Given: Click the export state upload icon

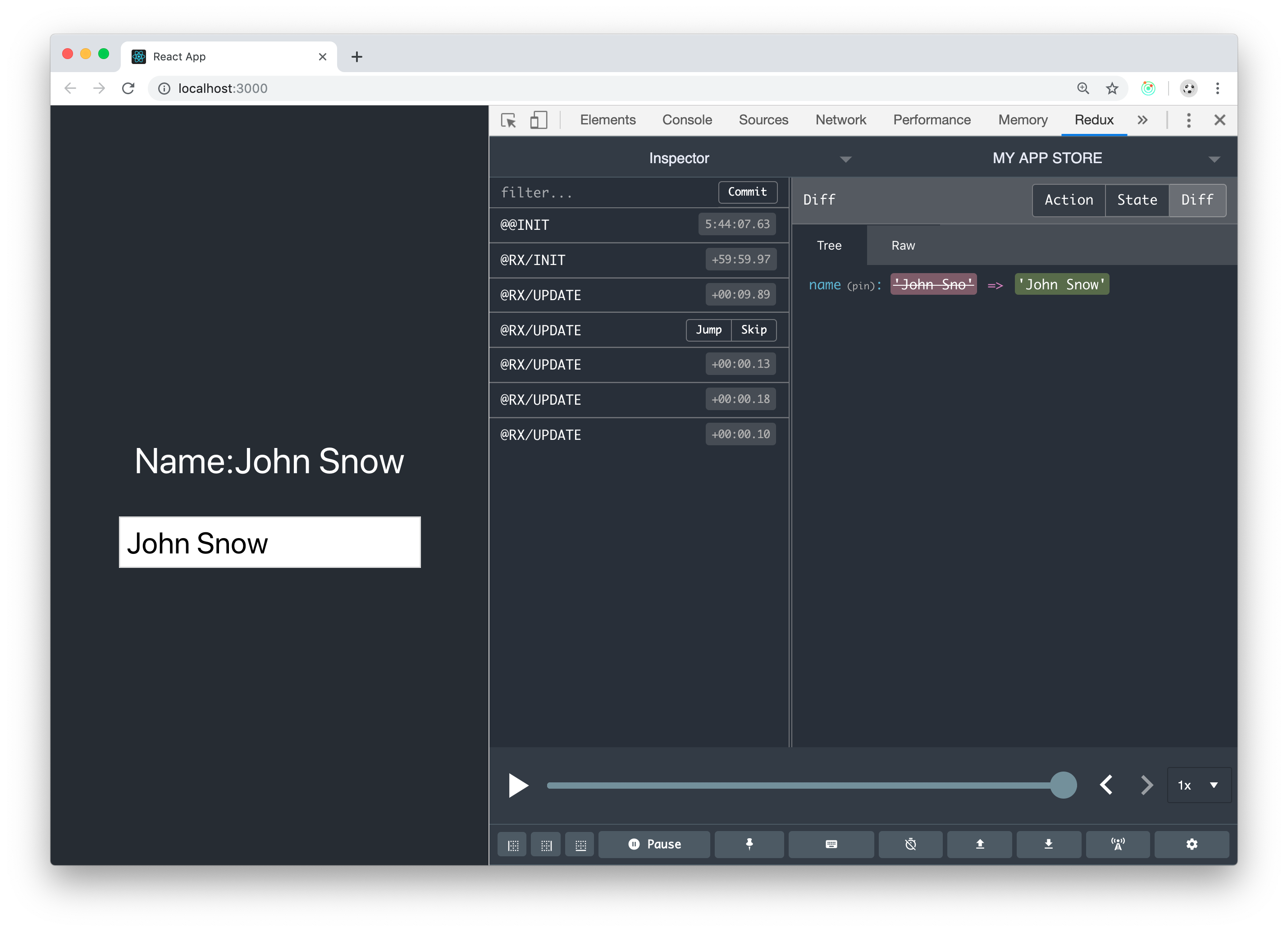Looking at the screenshot, I should pos(980,845).
